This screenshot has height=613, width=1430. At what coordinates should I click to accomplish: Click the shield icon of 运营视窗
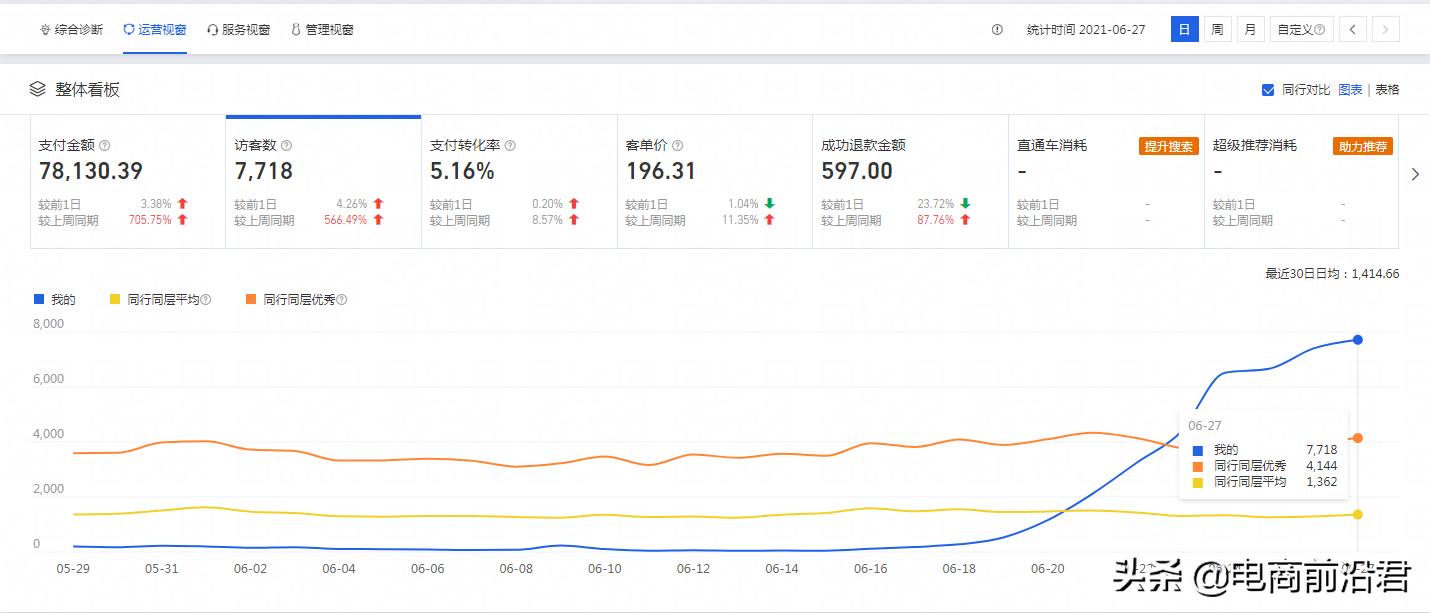click(128, 29)
